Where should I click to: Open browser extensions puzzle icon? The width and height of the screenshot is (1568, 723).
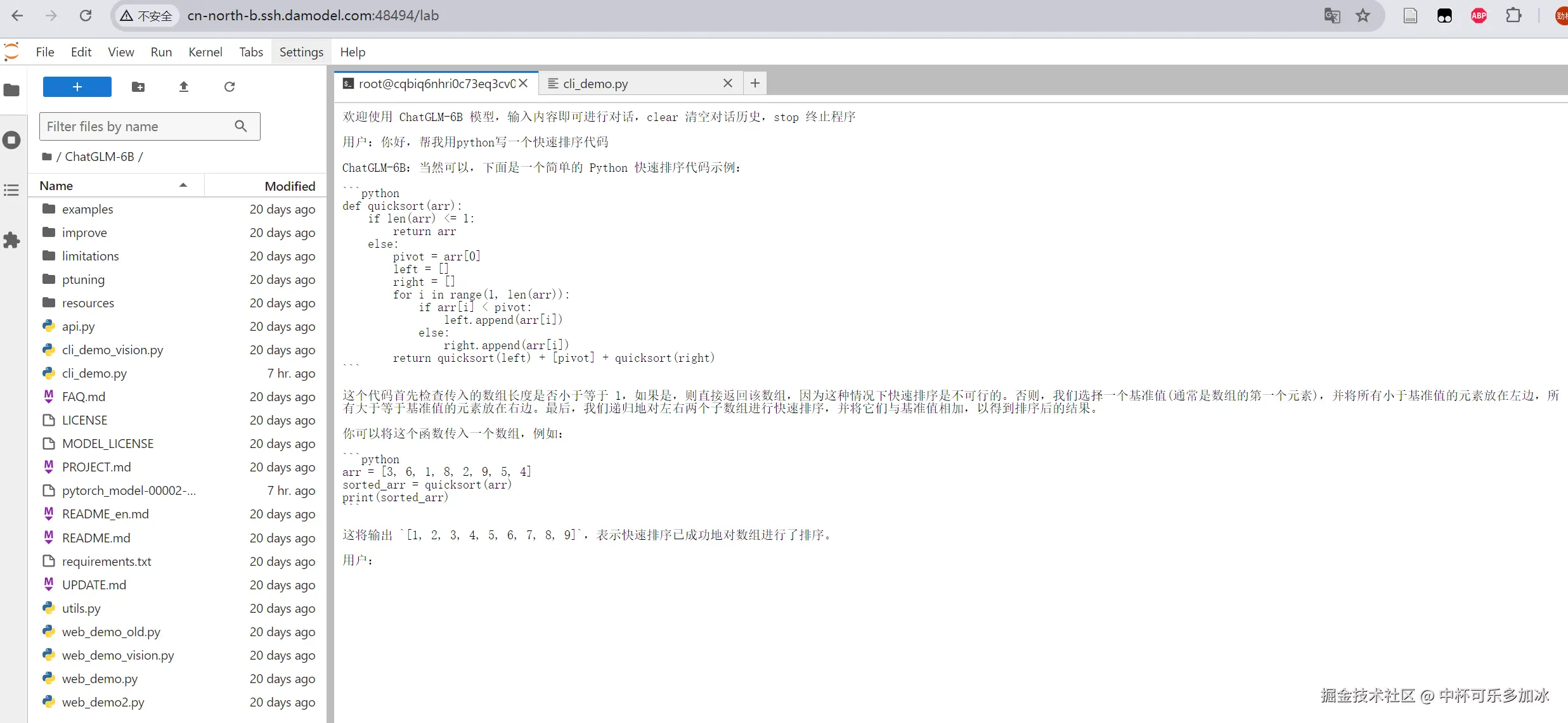coord(1513,16)
